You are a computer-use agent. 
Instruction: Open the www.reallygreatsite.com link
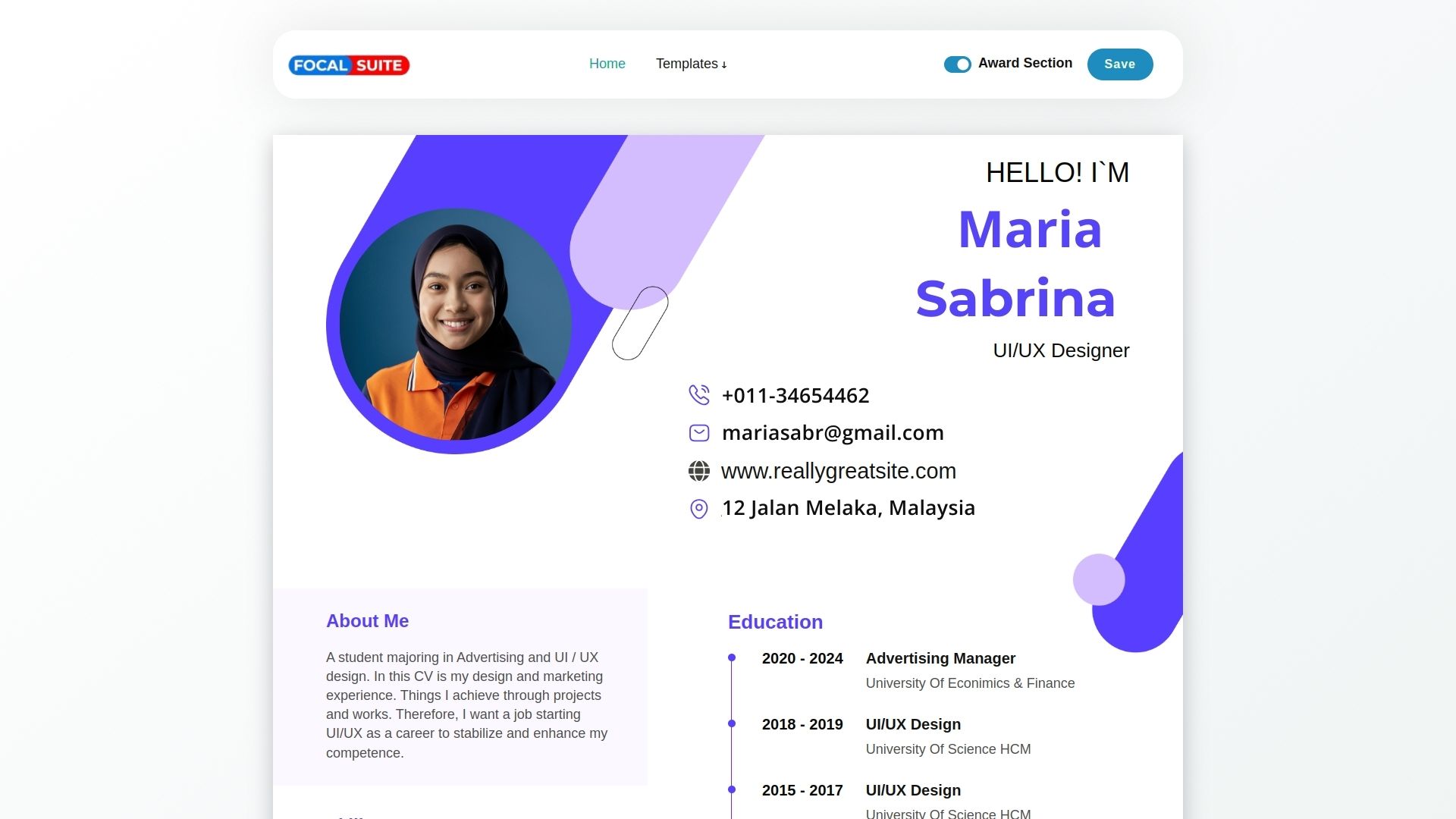839,471
